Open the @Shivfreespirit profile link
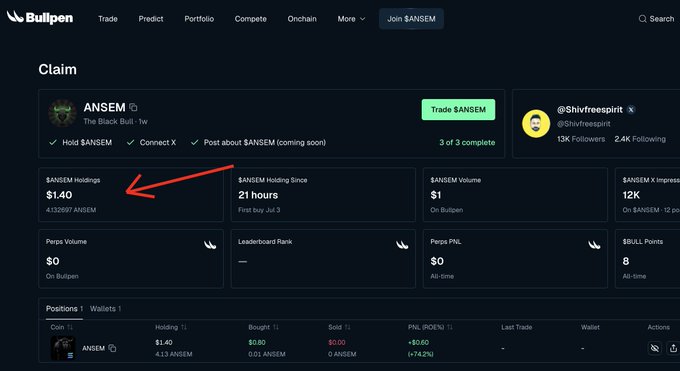680x371 pixels. pyautogui.click(x=590, y=110)
